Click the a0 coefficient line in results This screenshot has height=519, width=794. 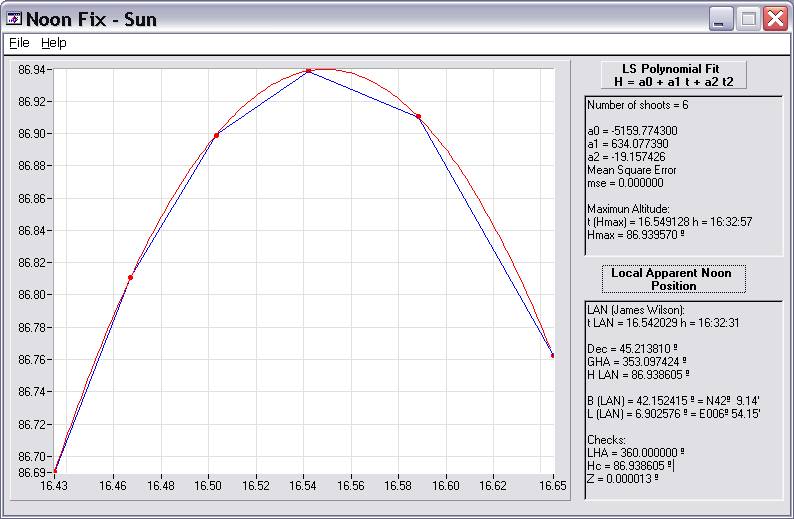point(630,131)
